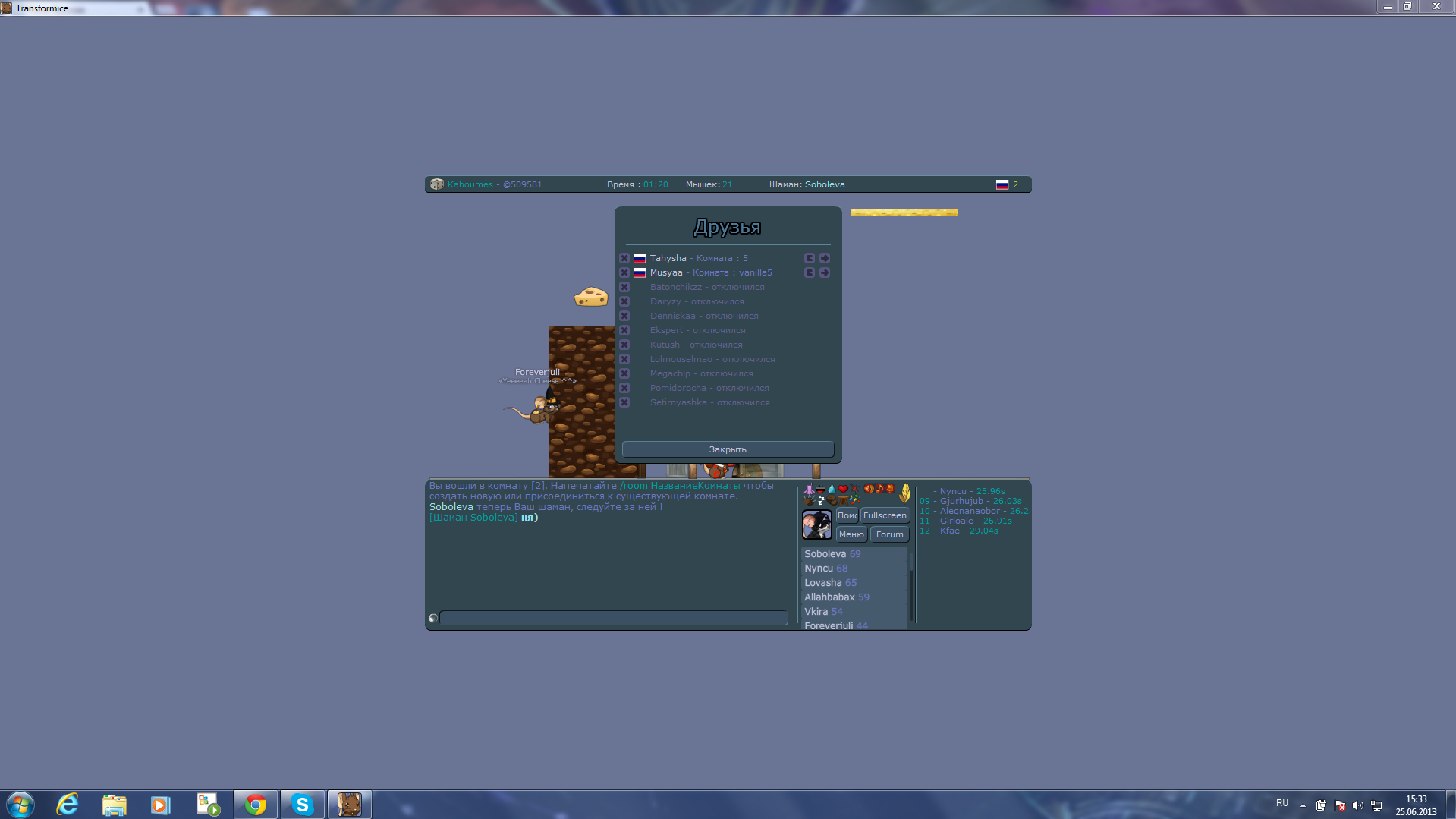Screen dimensions: 1456x819
Task: Use the Zzz sleep emote
Action: pyautogui.click(x=821, y=499)
